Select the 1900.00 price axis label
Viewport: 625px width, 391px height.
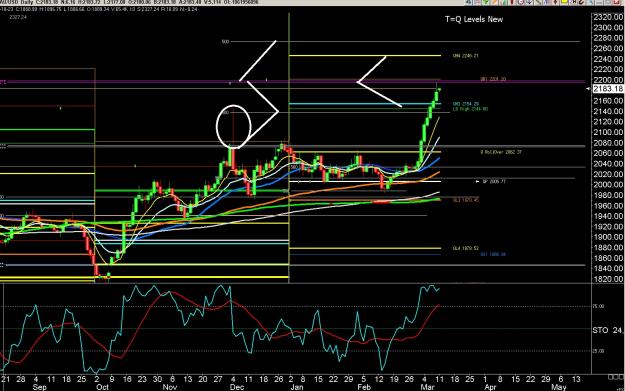click(x=608, y=237)
